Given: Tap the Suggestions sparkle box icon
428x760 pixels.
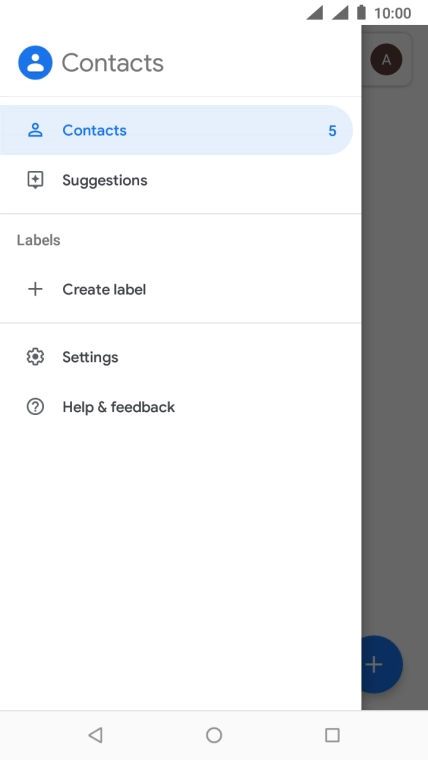Looking at the screenshot, I should click(35, 180).
